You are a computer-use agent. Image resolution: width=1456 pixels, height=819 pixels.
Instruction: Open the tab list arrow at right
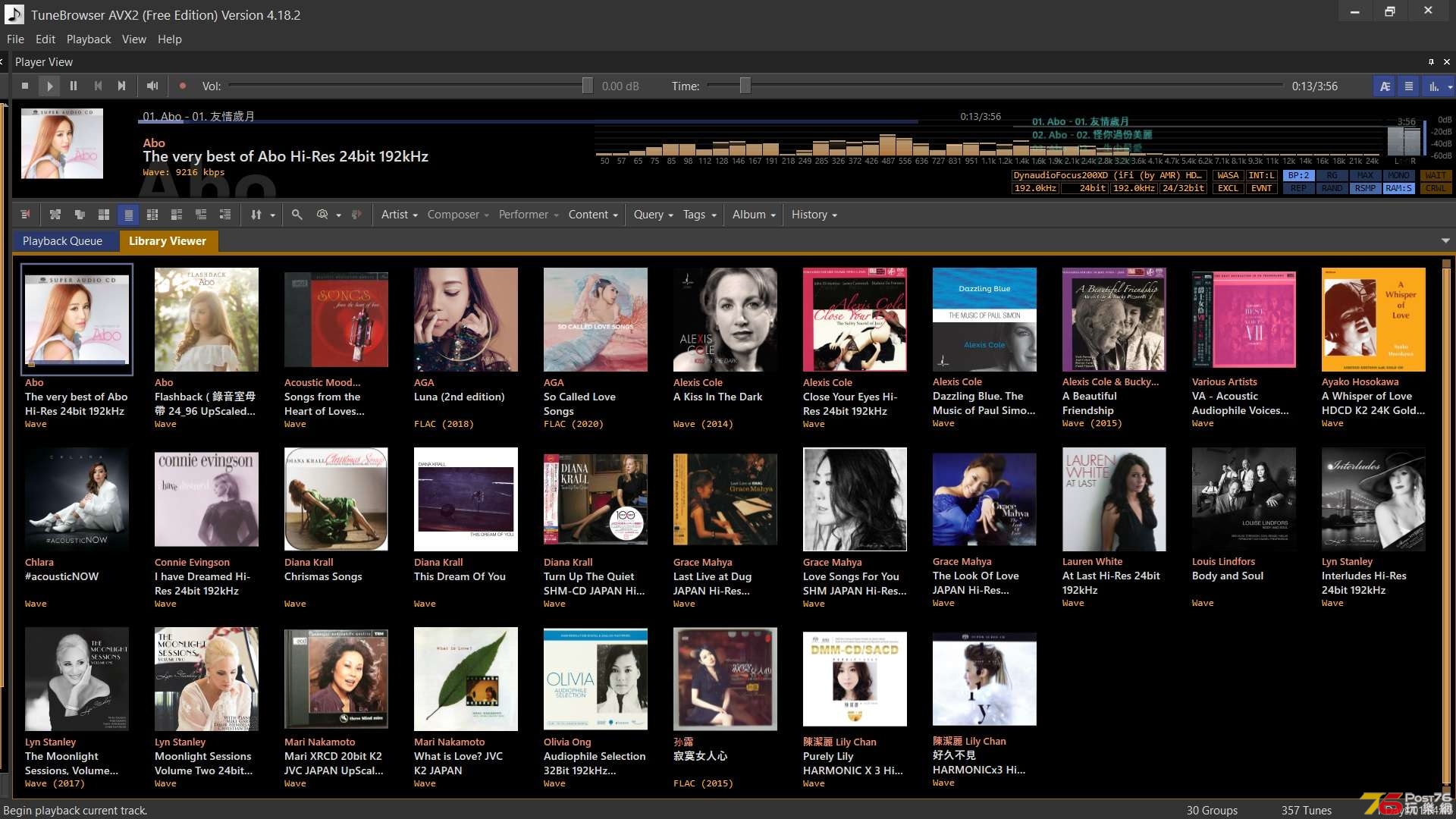pyautogui.click(x=1445, y=241)
